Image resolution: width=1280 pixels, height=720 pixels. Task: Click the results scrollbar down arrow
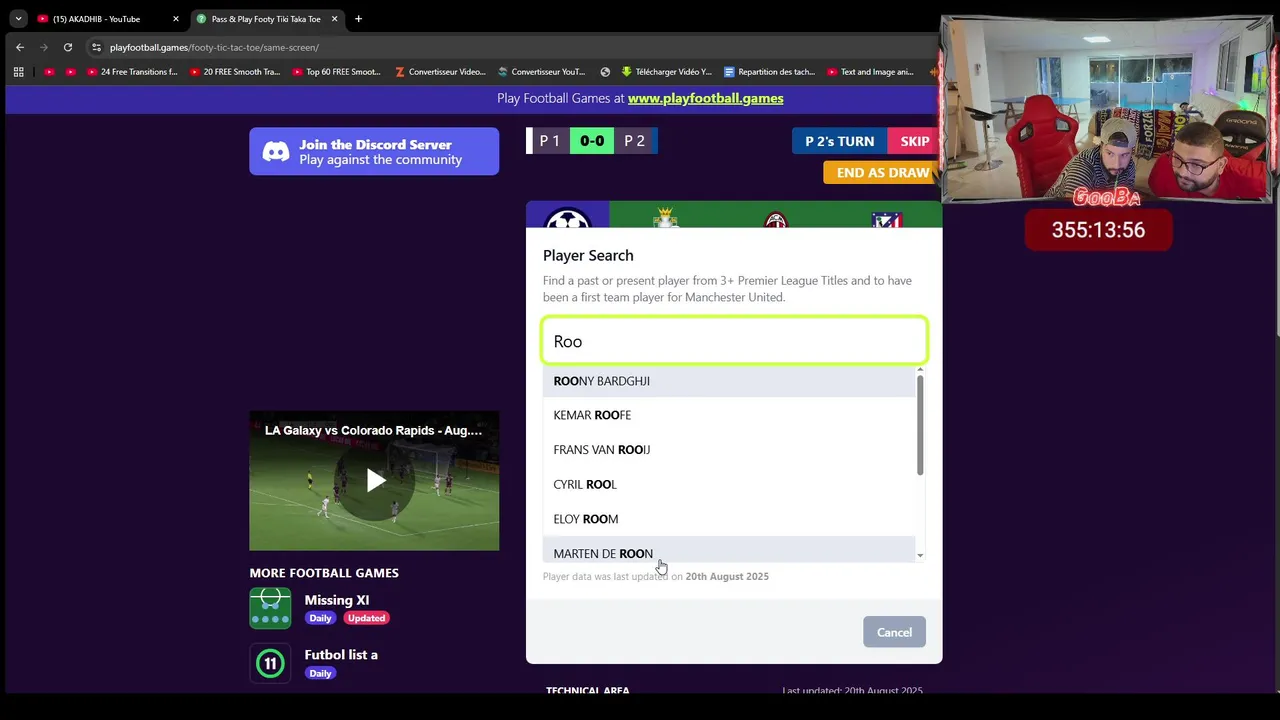pos(920,556)
